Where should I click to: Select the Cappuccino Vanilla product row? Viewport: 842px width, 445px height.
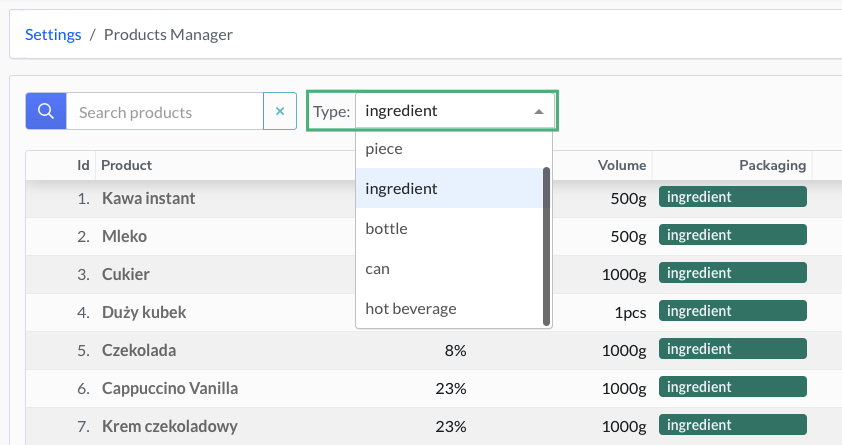[169, 388]
